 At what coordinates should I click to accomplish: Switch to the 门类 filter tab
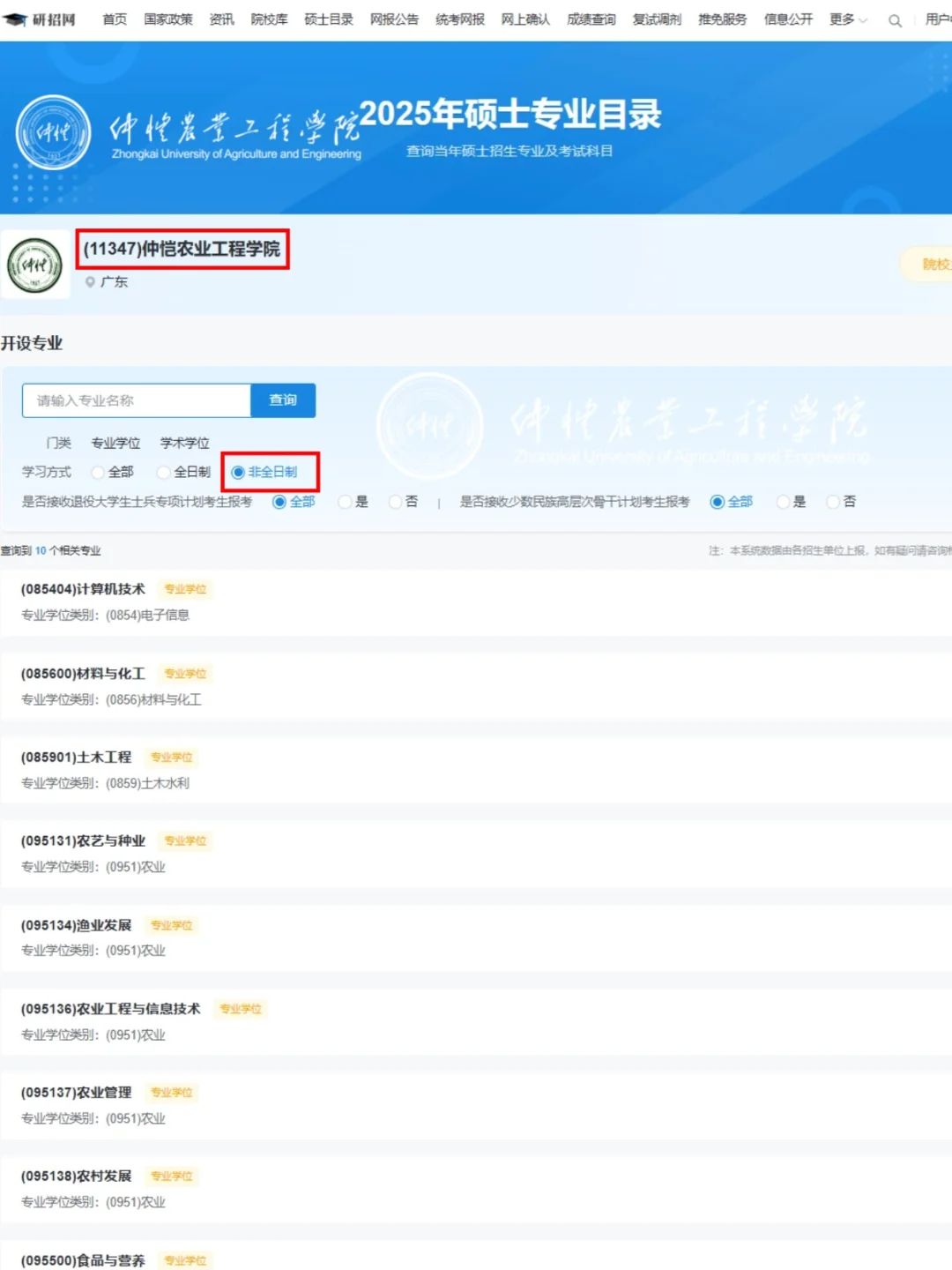click(59, 443)
